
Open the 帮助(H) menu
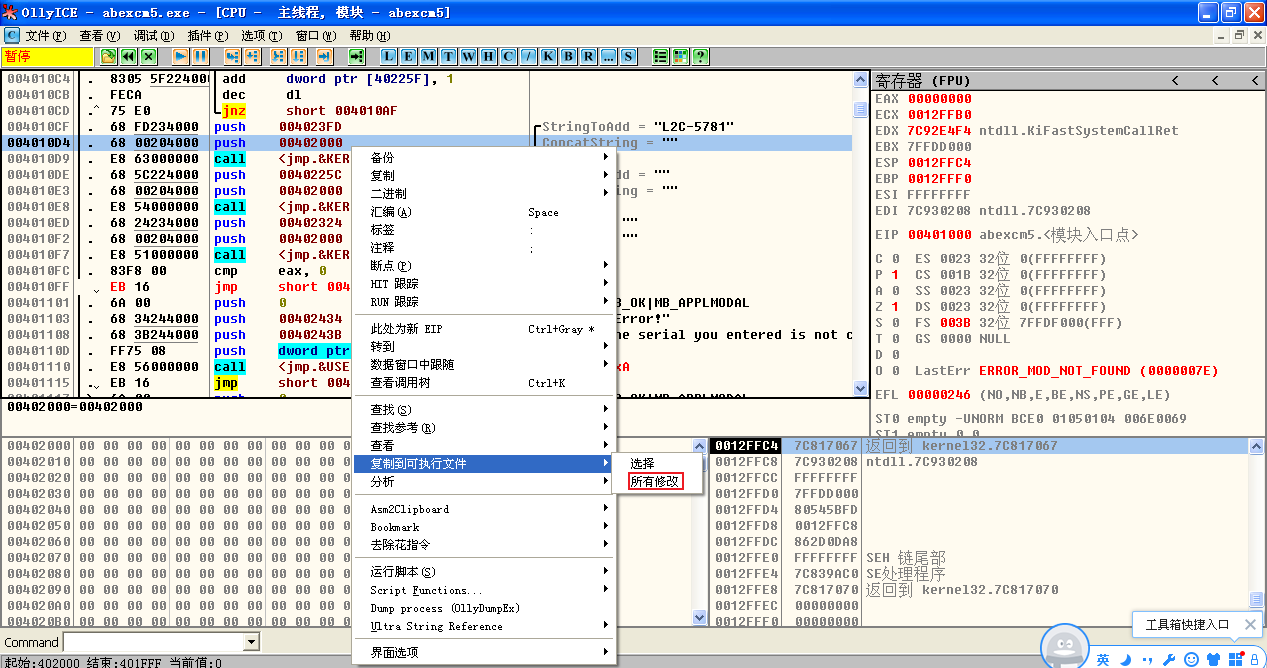click(x=369, y=35)
